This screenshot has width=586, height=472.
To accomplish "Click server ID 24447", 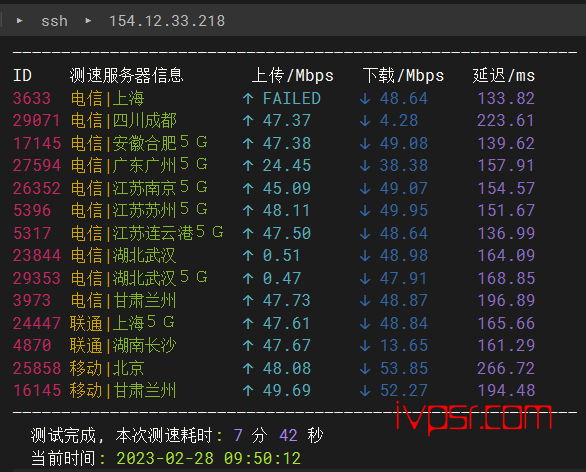I will pyautogui.click(x=37, y=324).
